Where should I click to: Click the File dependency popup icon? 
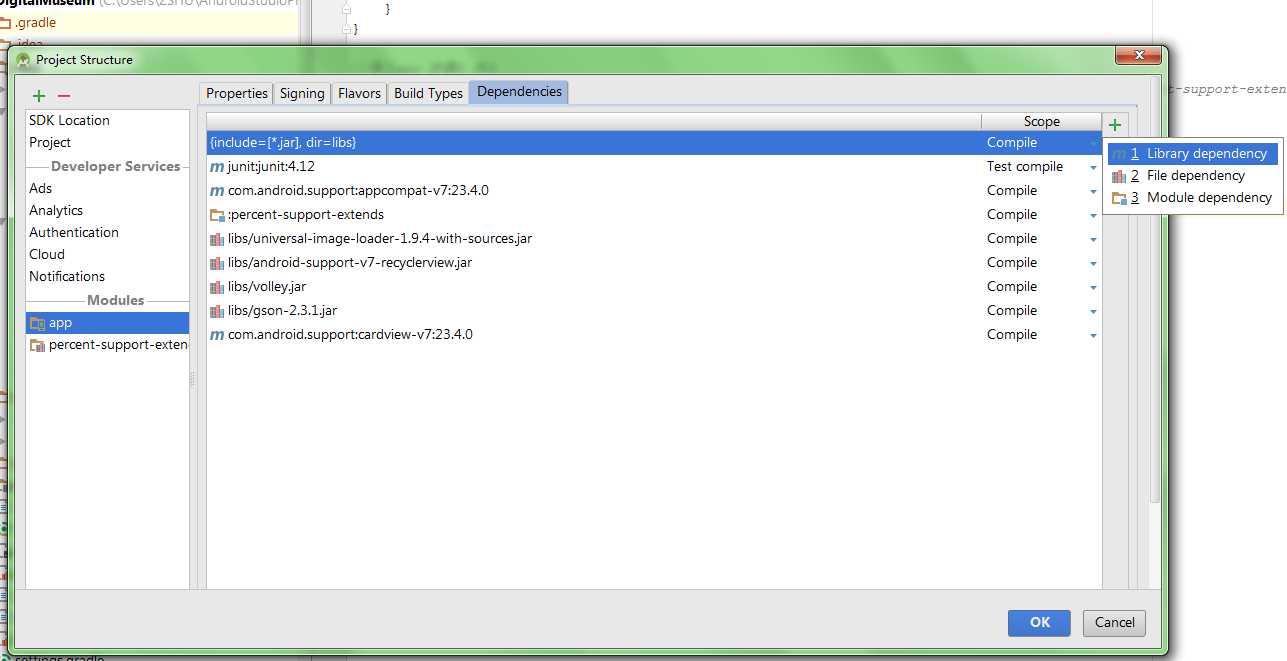[1119, 176]
